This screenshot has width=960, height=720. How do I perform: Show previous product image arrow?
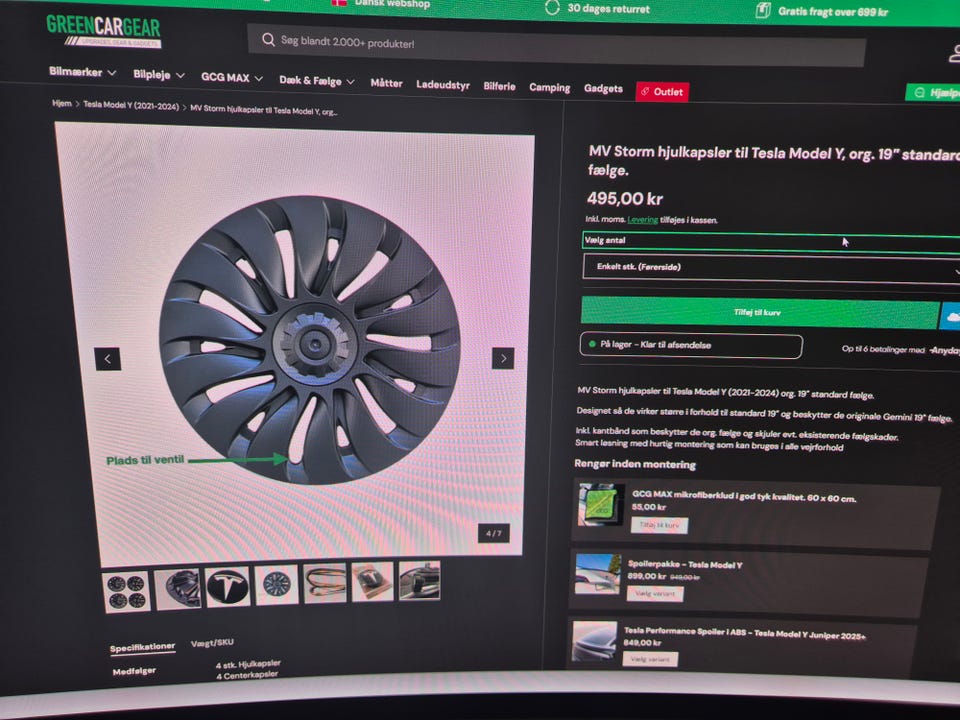coord(108,358)
